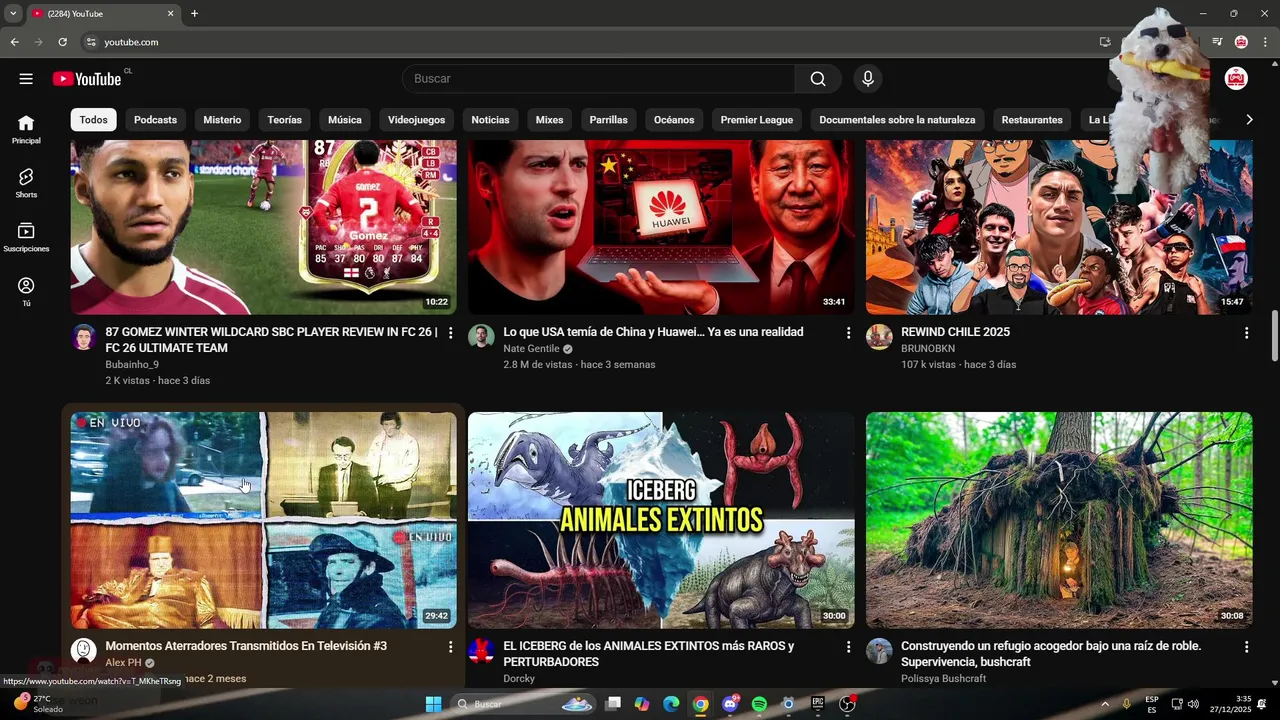Viewport: 1280px width, 720px height.
Task: Select the Océanos filter chip
Action: (x=674, y=120)
